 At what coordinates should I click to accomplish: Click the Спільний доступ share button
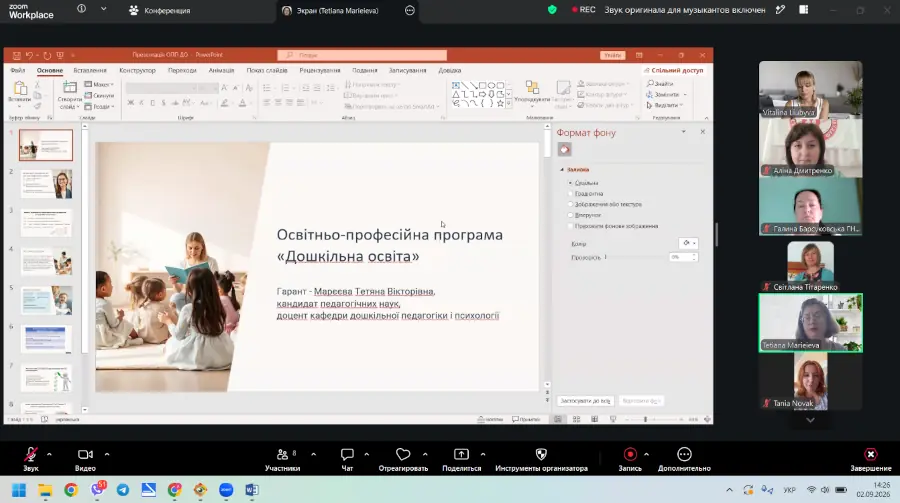coord(673,71)
